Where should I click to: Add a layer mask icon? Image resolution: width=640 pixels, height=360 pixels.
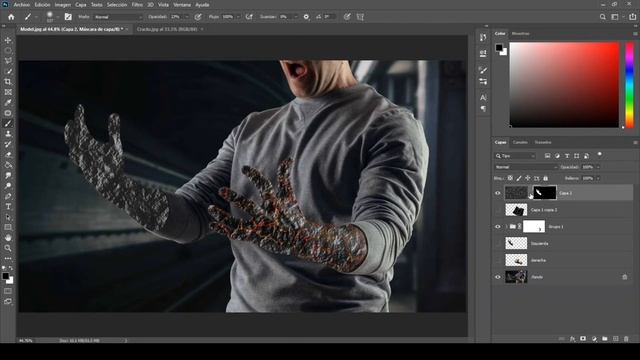coord(583,339)
